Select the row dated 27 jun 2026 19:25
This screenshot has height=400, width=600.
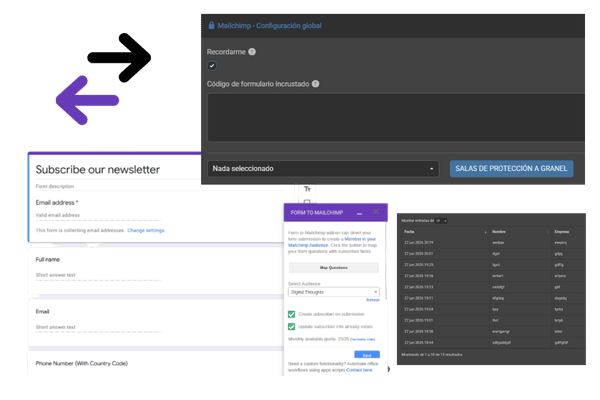pos(492,265)
